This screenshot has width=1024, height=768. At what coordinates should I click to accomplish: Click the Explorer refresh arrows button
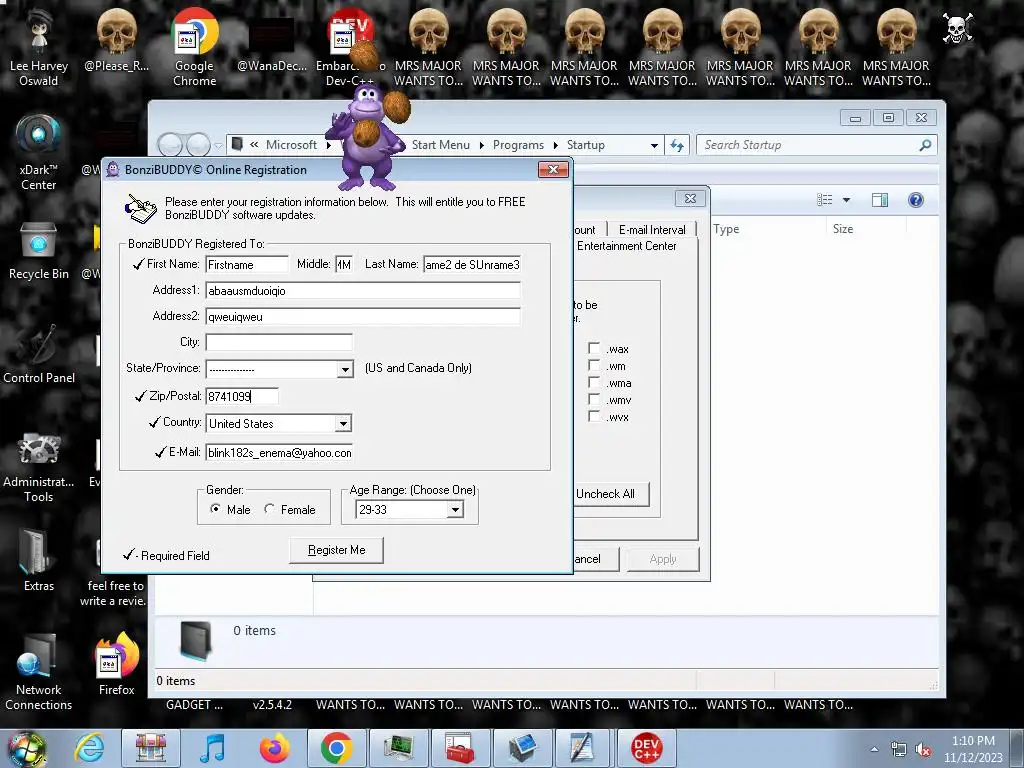click(677, 145)
